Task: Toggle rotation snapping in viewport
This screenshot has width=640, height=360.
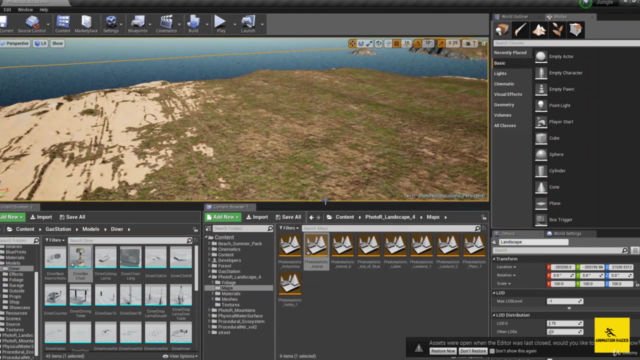Action: point(418,43)
